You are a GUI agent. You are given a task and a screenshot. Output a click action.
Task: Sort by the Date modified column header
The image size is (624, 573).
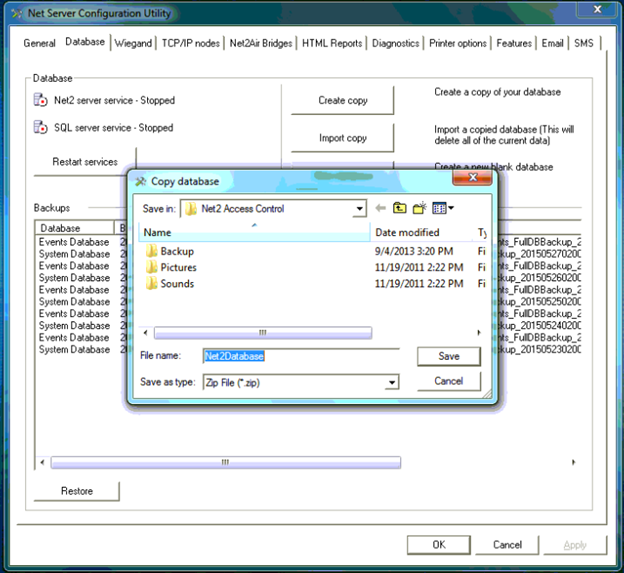(422, 232)
